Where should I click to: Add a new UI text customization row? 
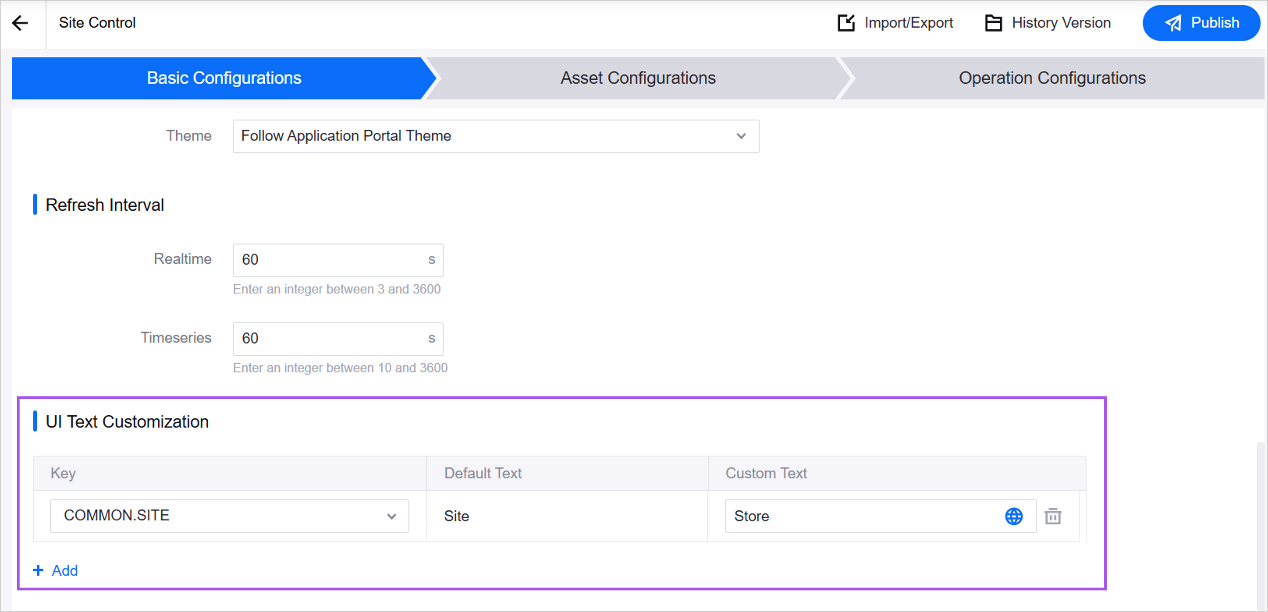point(56,570)
